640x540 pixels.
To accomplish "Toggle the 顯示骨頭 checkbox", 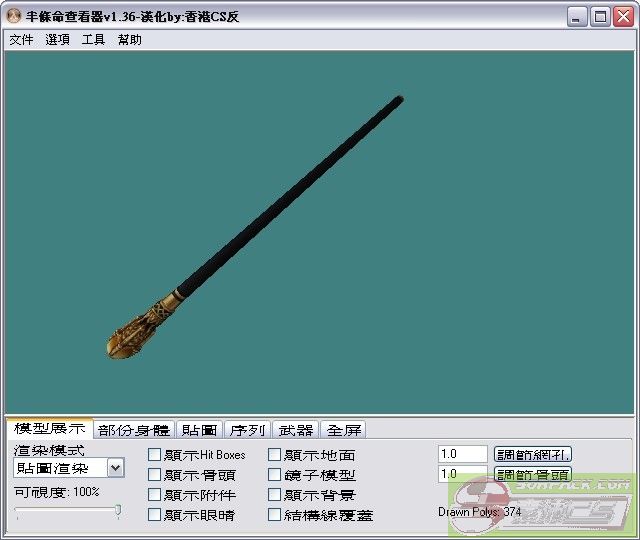I will coord(154,475).
